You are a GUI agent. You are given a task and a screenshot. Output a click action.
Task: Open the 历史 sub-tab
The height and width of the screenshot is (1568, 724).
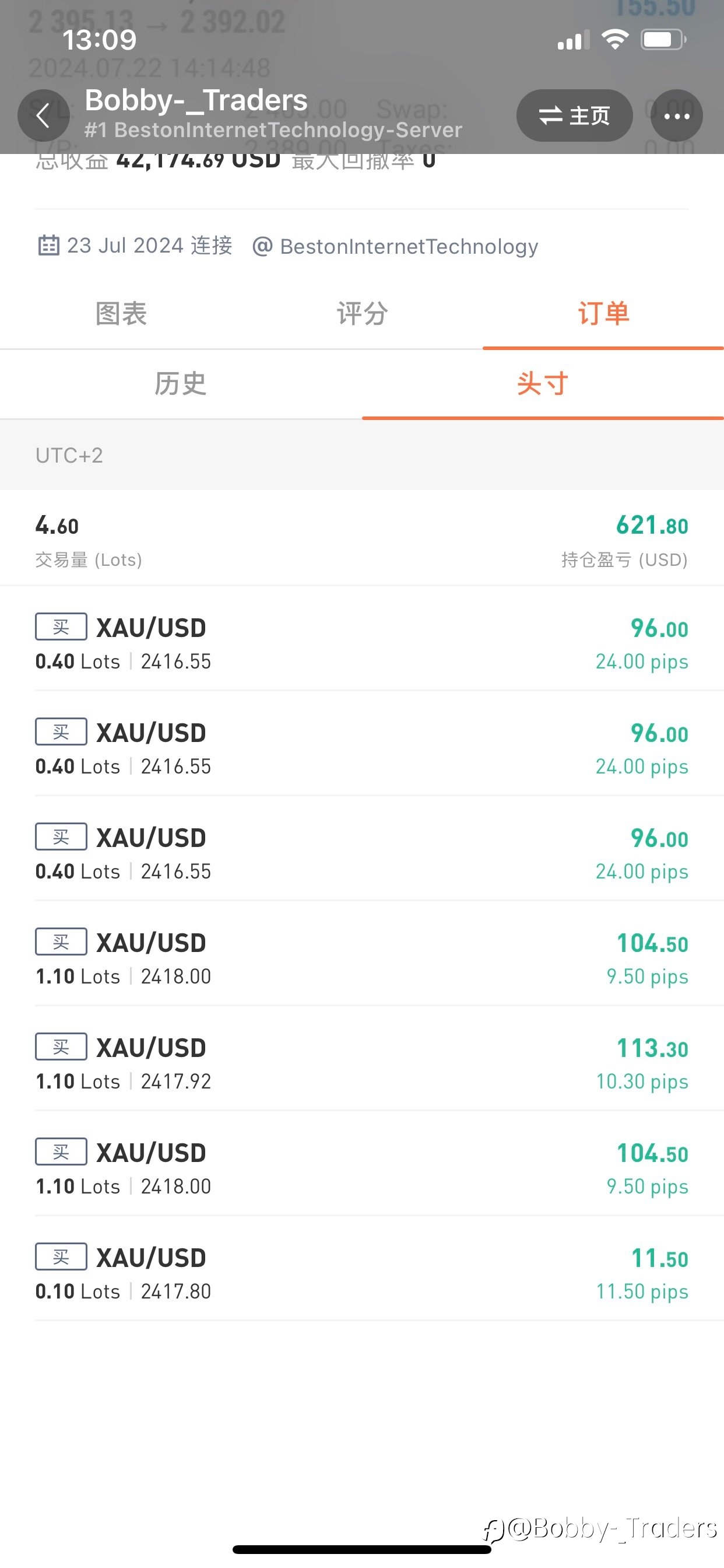pos(181,384)
